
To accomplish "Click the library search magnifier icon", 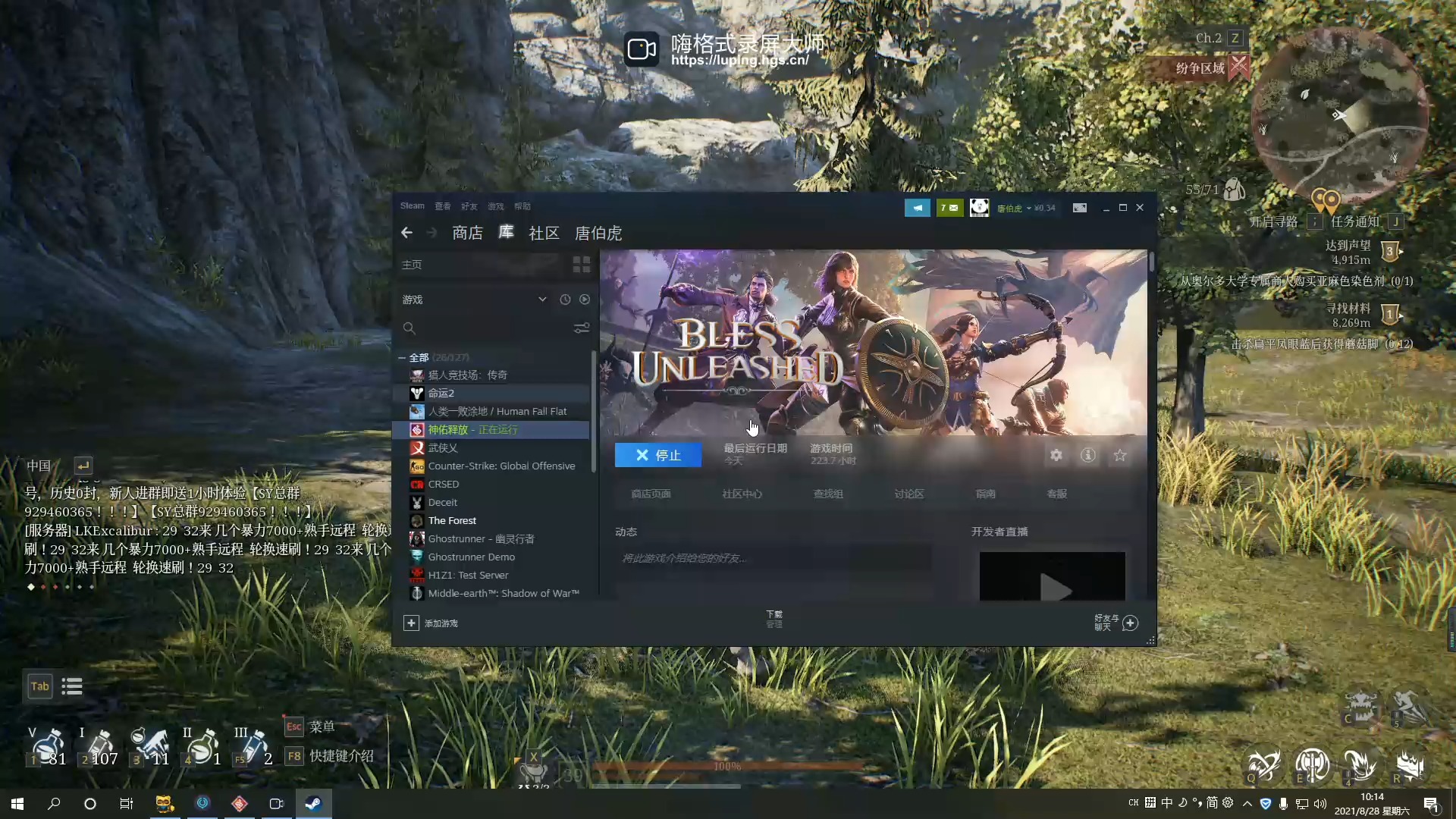I will (x=409, y=328).
